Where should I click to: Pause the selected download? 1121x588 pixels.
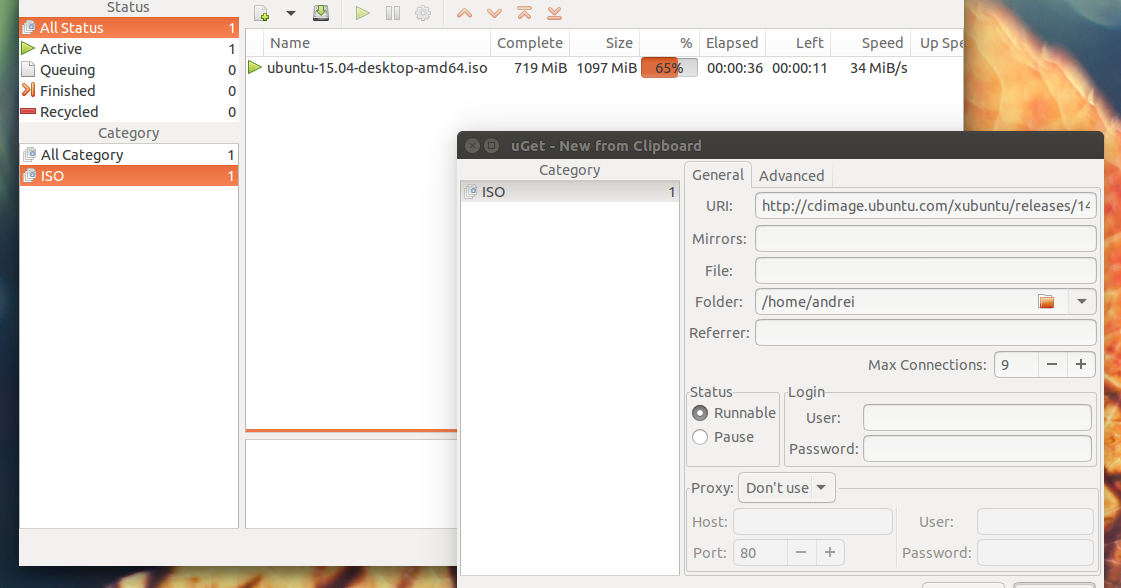click(x=392, y=13)
